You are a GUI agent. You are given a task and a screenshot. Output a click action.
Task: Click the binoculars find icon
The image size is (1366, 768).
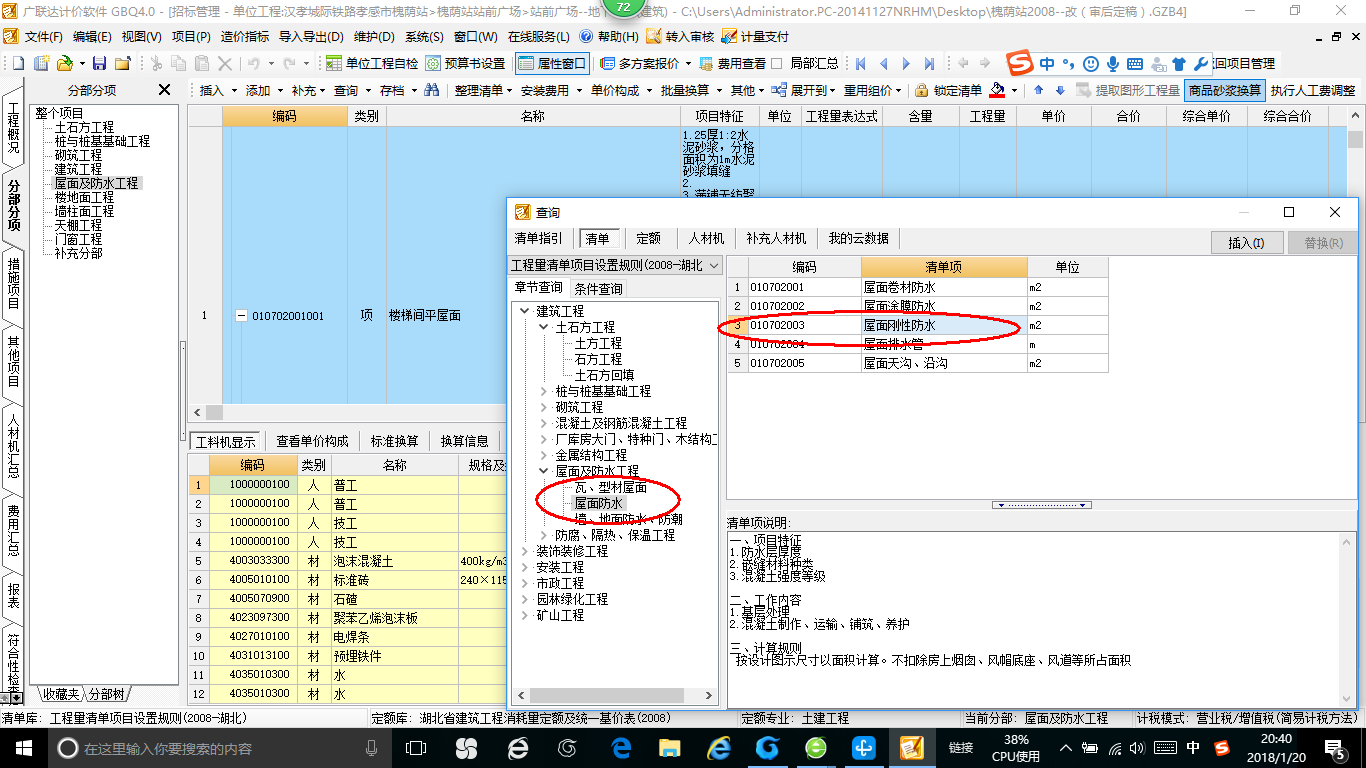pyautogui.click(x=431, y=90)
